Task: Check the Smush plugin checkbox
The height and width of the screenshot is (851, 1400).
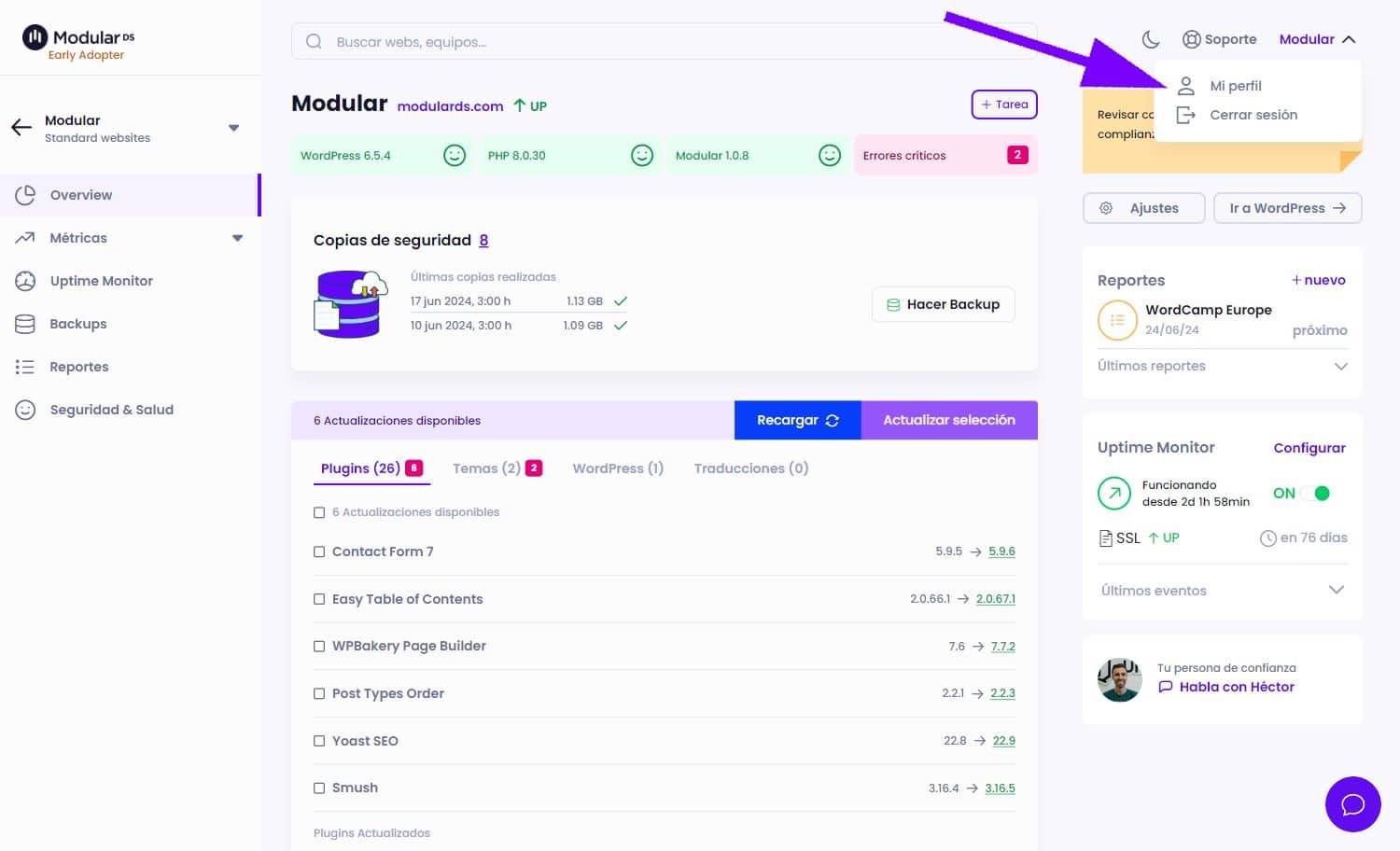Action: point(319,788)
